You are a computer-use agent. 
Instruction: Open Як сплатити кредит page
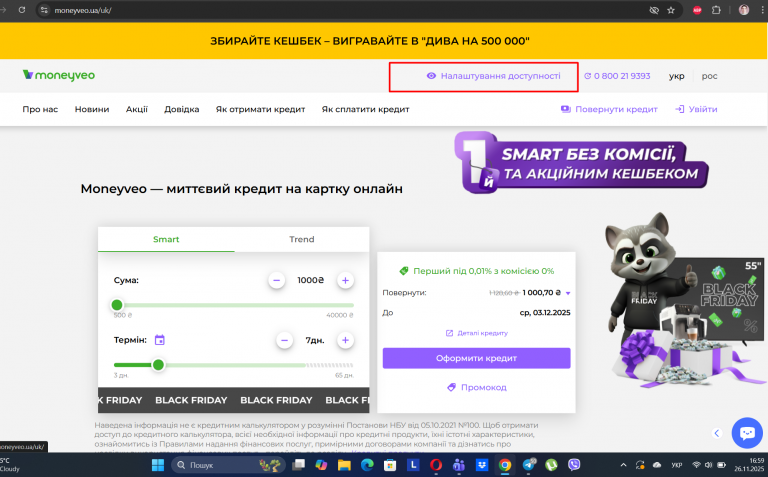point(365,109)
